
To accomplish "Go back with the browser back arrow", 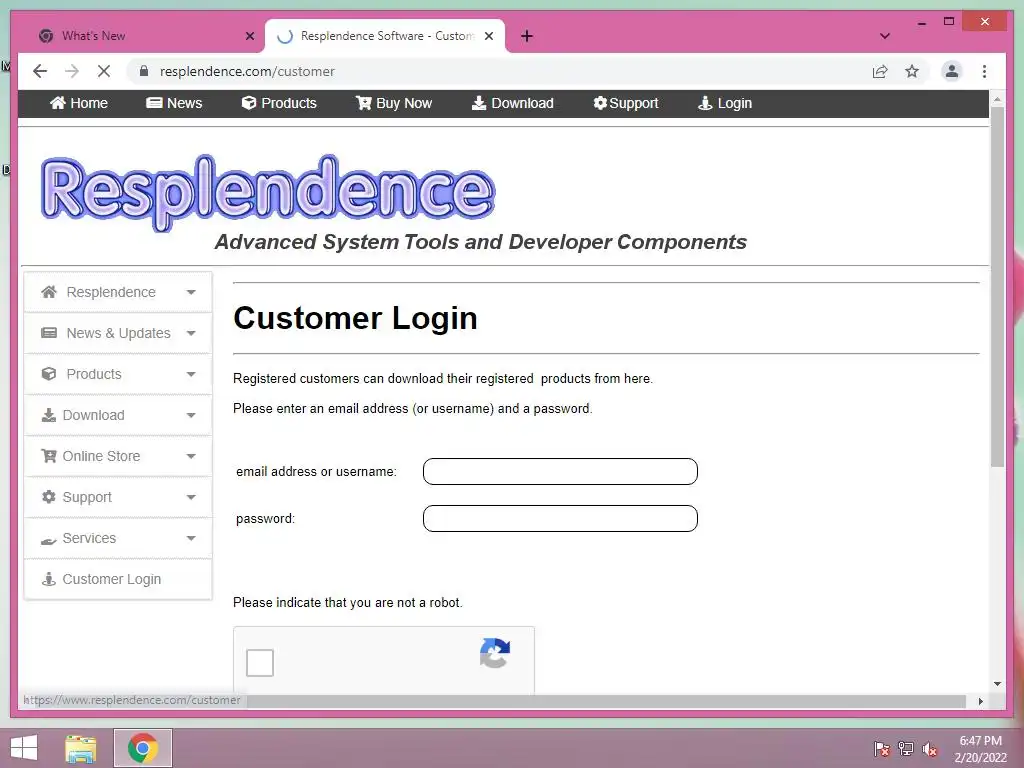I will (40, 71).
